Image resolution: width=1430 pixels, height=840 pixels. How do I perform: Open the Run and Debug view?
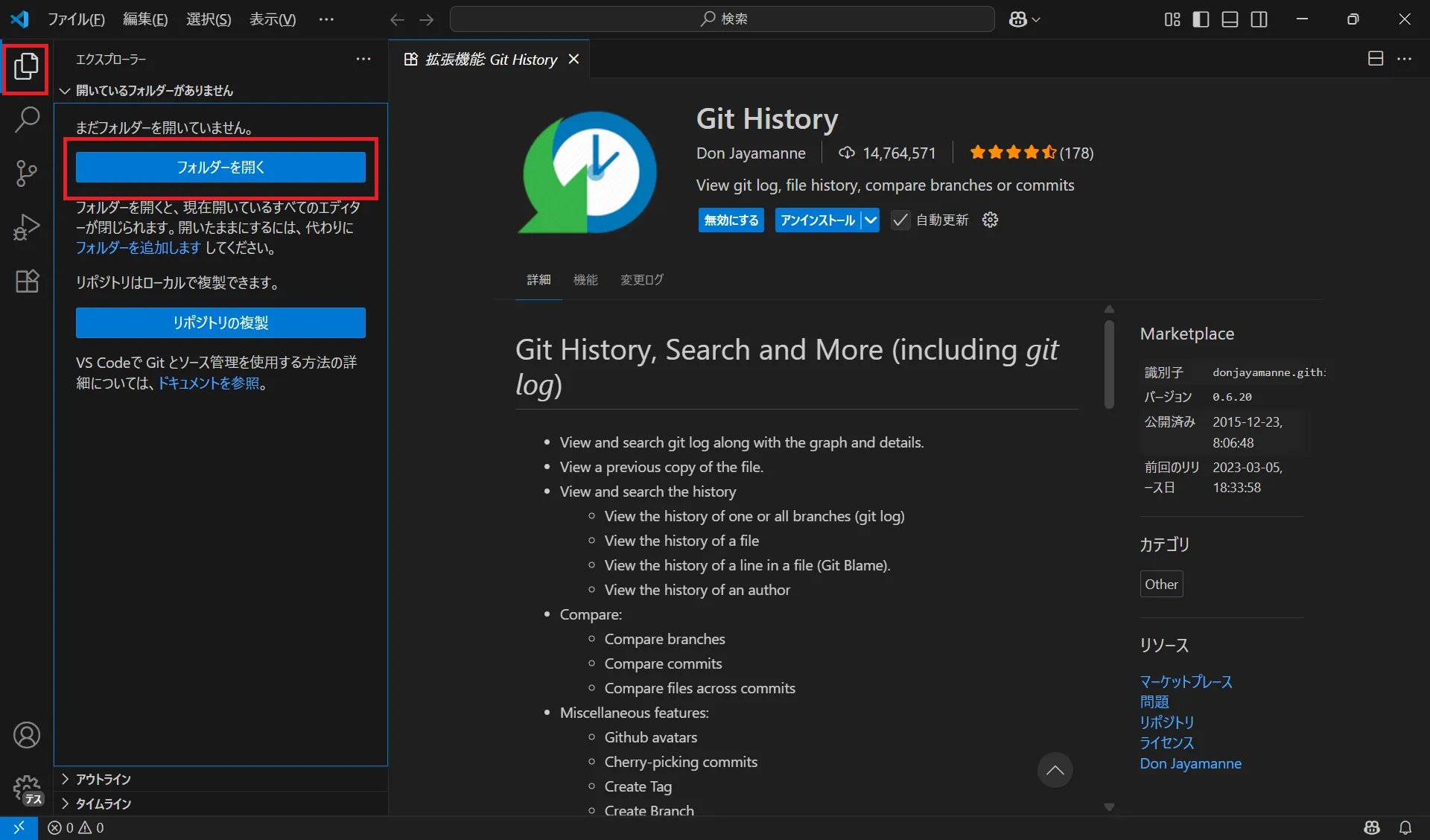pyautogui.click(x=27, y=227)
